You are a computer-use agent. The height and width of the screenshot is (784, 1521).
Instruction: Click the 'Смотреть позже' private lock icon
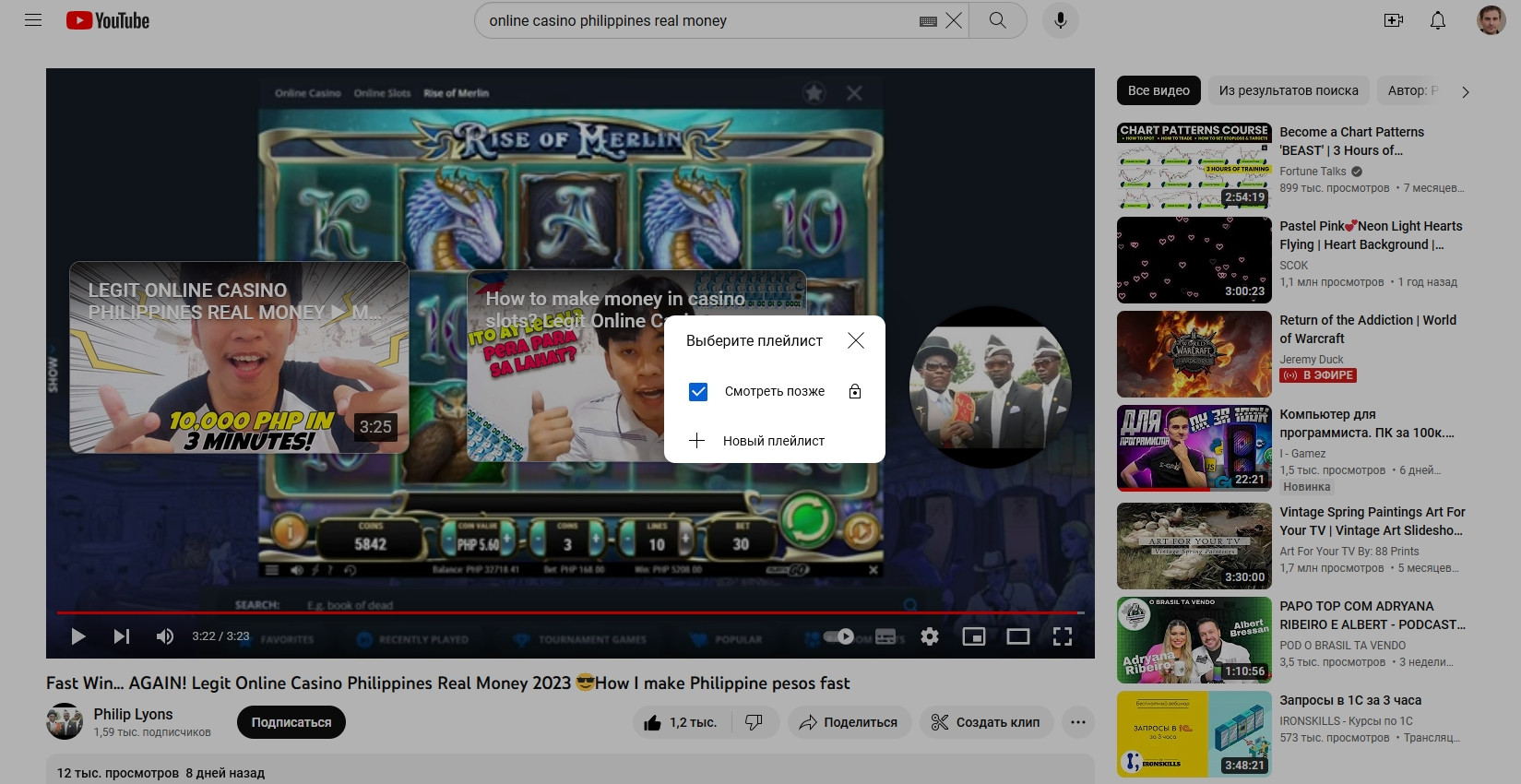coord(855,392)
